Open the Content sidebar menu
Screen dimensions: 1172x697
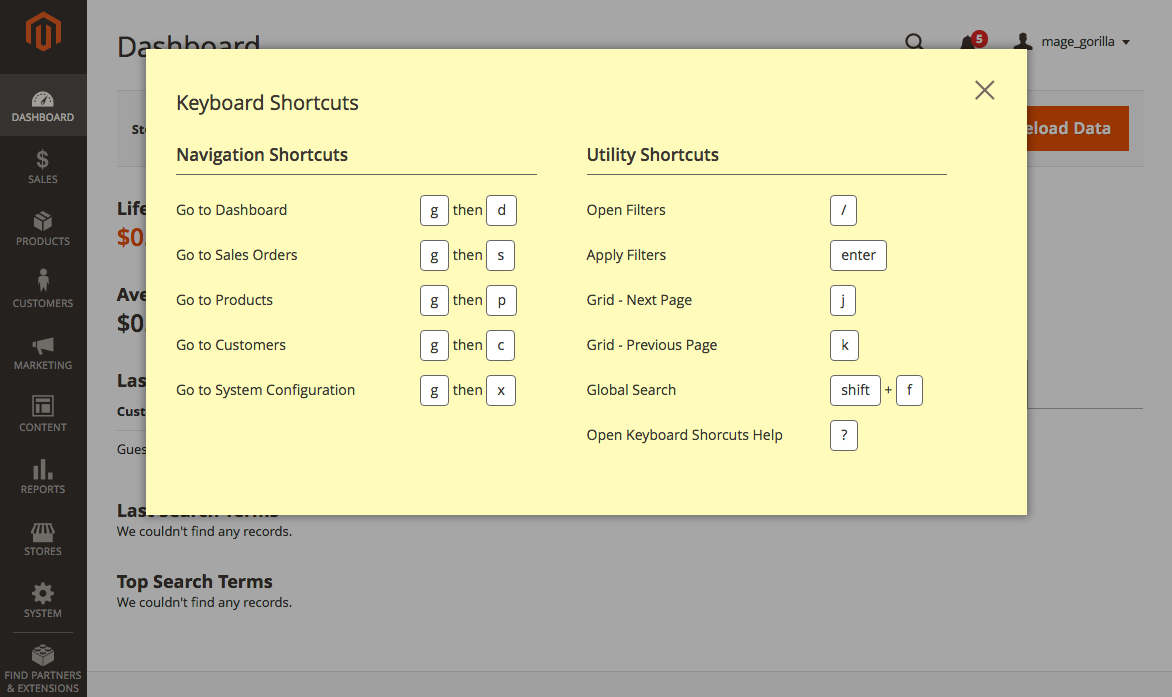point(43,414)
